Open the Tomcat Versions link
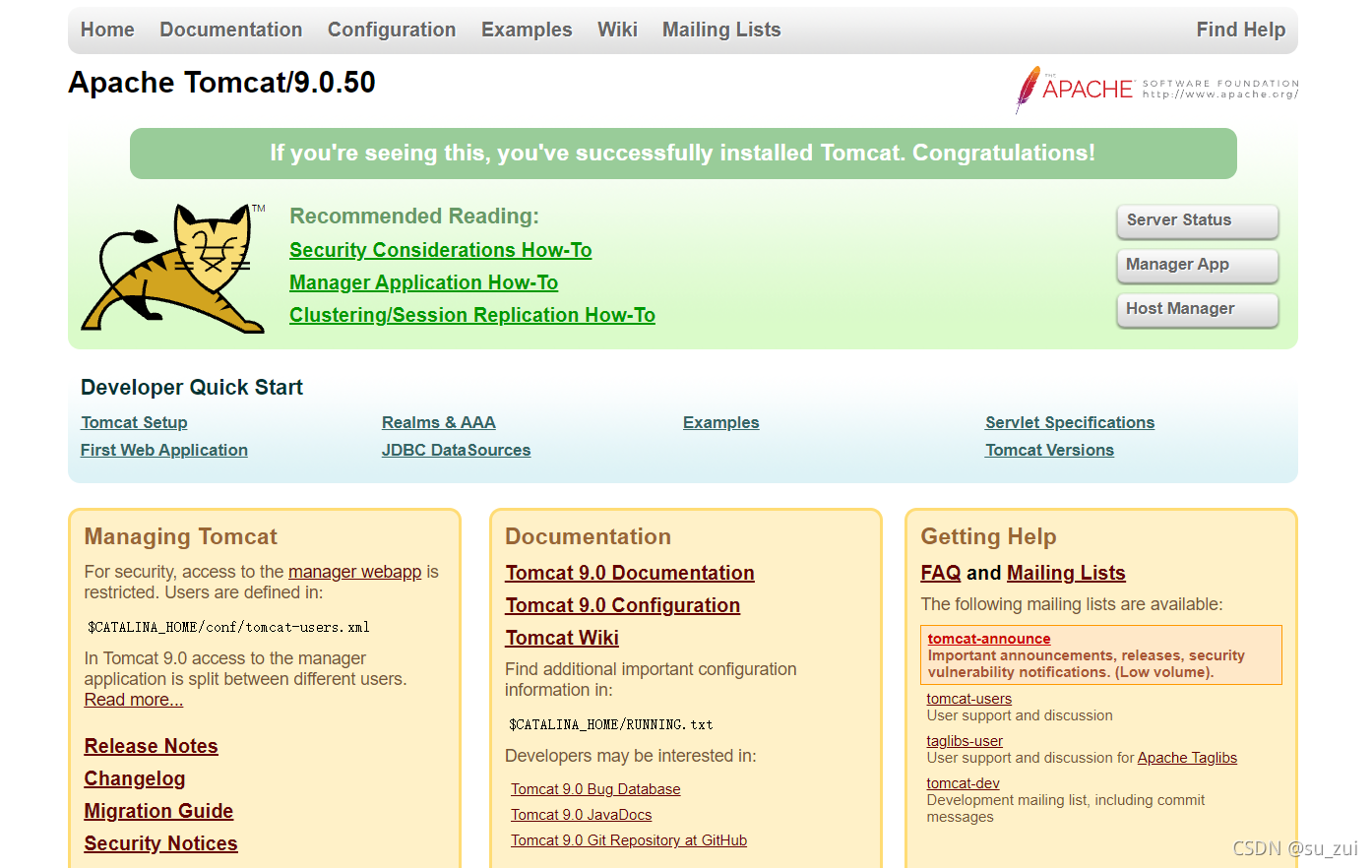Image resolution: width=1372 pixels, height=868 pixels. pyautogui.click(x=1050, y=450)
